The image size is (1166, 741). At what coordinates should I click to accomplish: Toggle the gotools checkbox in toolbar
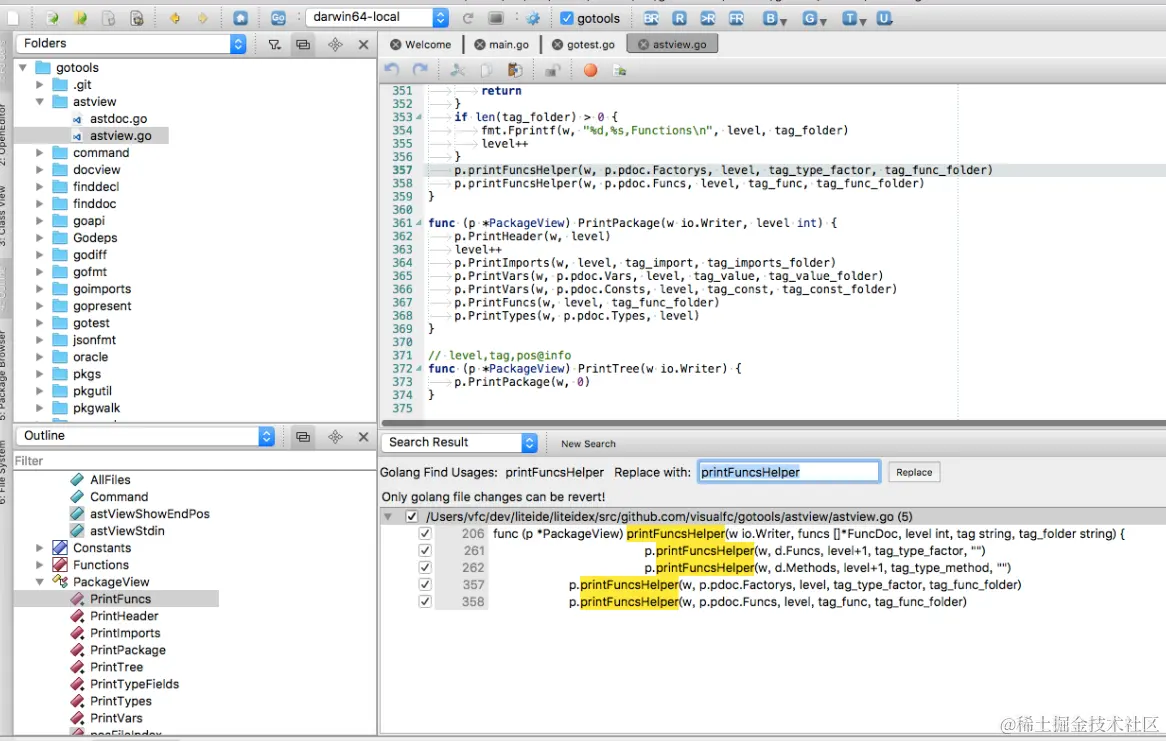pyautogui.click(x=567, y=18)
